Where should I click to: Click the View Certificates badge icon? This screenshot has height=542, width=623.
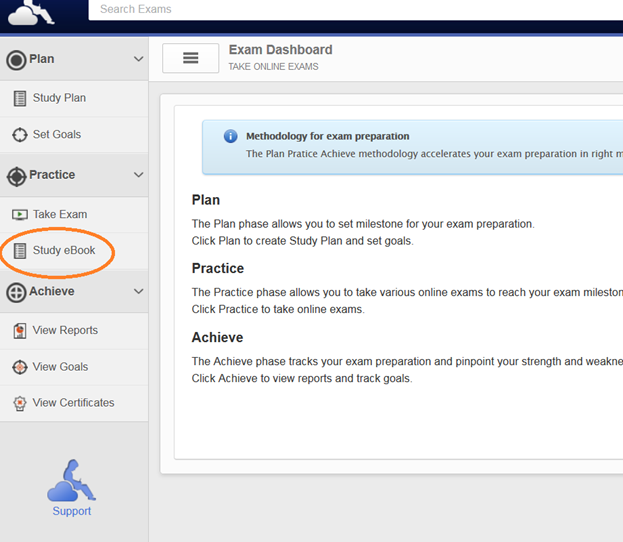click(x=20, y=403)
